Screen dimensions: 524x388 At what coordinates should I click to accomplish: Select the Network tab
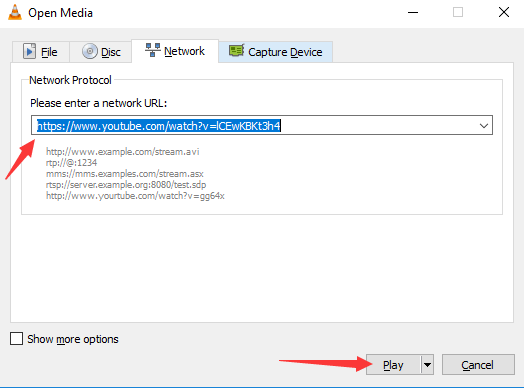pos(175,51)
